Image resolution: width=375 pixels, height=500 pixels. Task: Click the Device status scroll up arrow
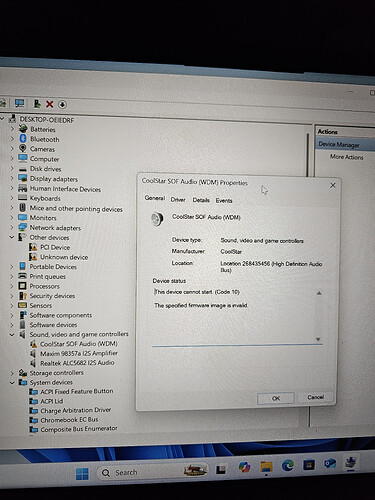click(319, 293)
